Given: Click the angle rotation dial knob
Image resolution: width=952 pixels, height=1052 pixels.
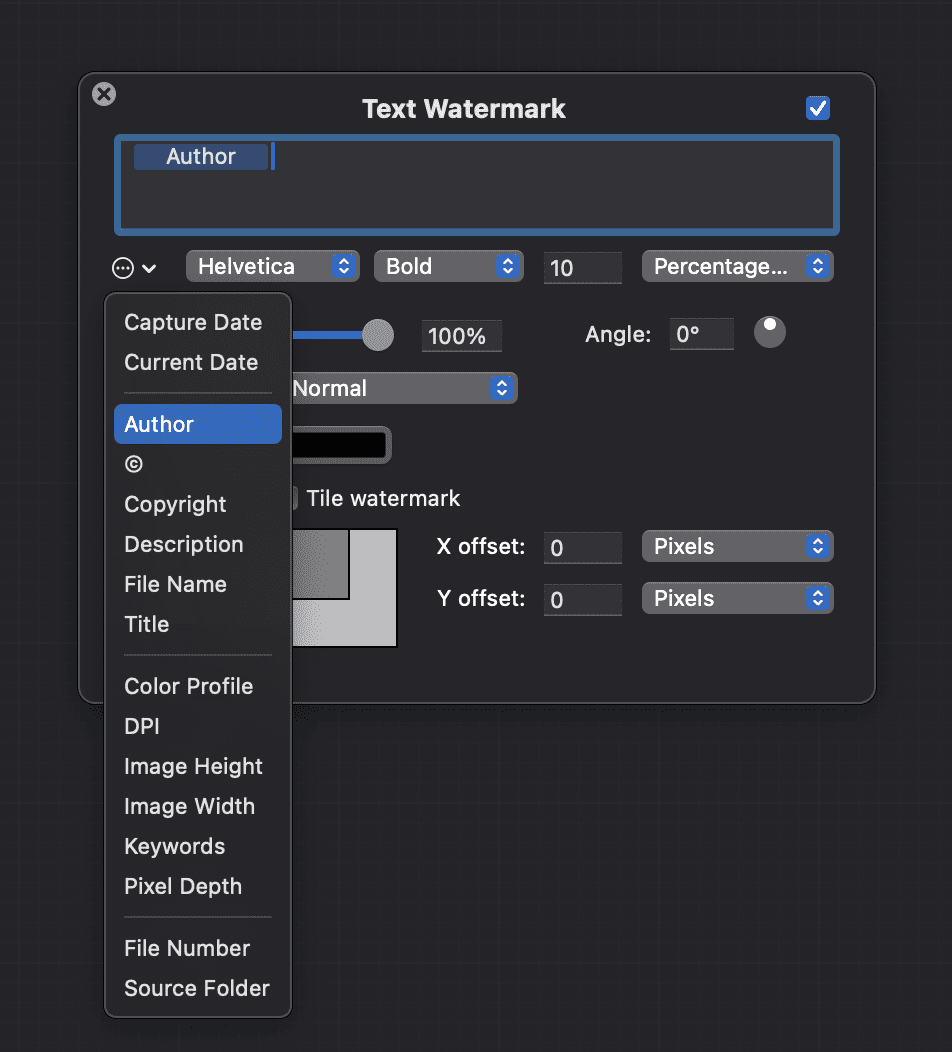Looking at the screenshot, I should click(769, 333).
